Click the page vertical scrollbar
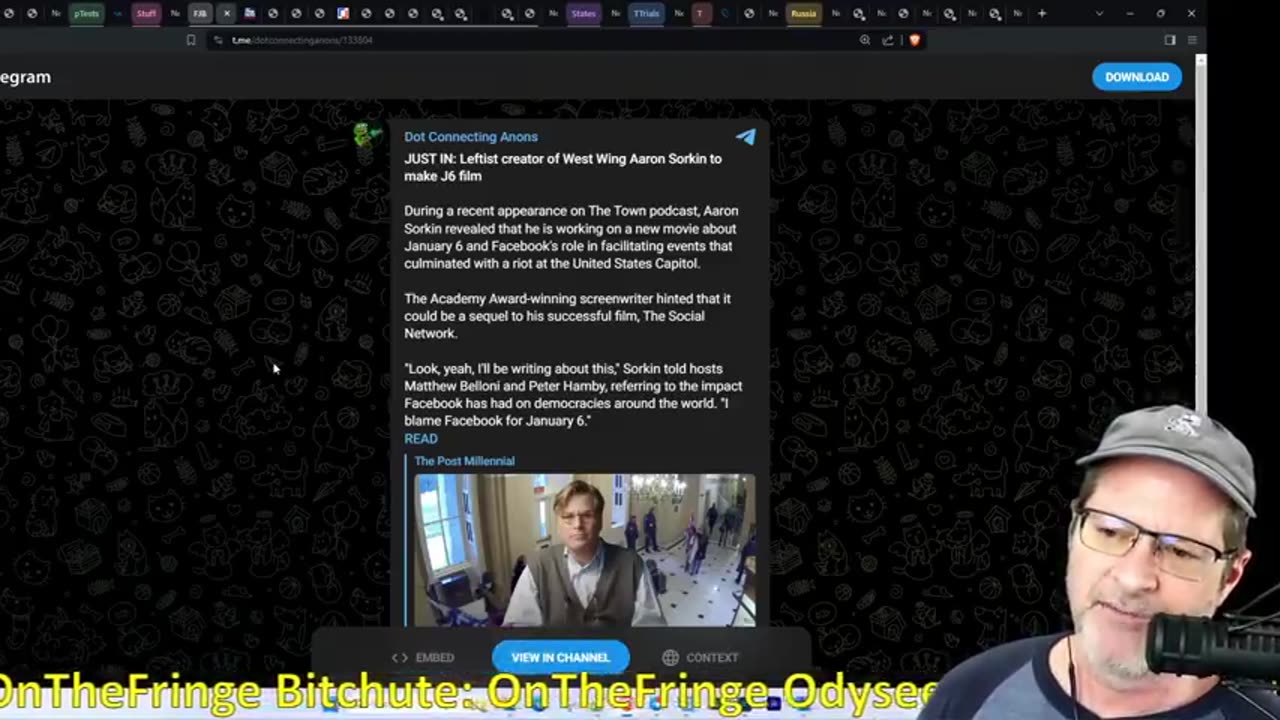Screen dimensions: 1280x720 1201,235
